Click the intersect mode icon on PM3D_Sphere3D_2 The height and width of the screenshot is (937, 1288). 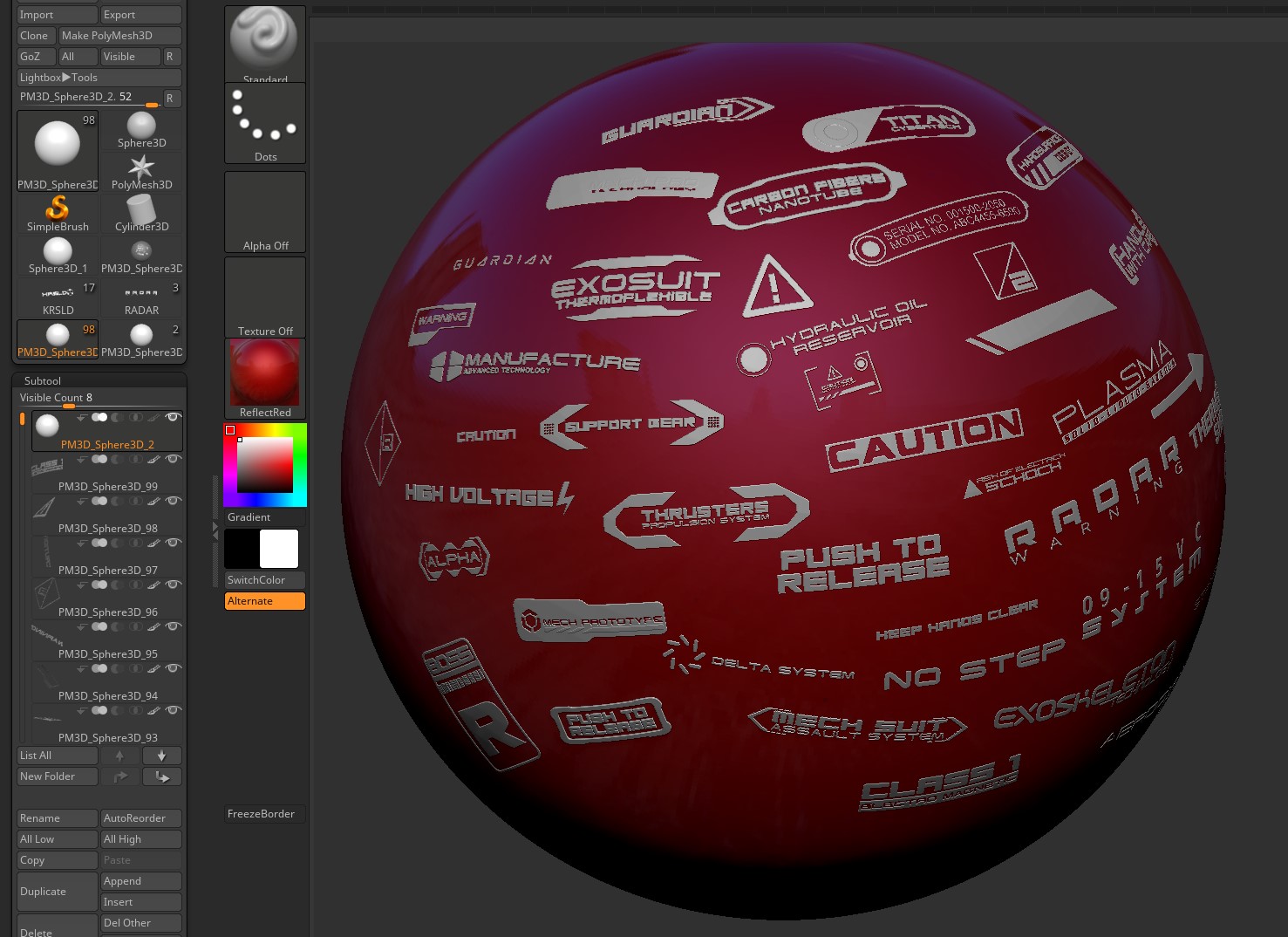click(x=135, y=417)
